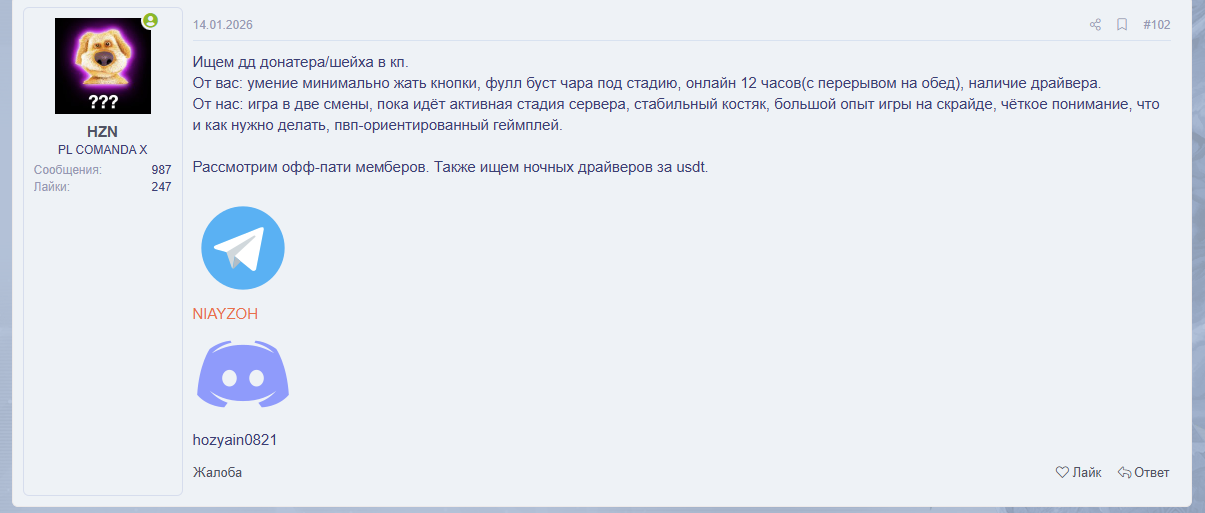Click the hozyain0821 Discord username text
Viewport: 1205px width, 513px height.
click(x=234, y=440)
